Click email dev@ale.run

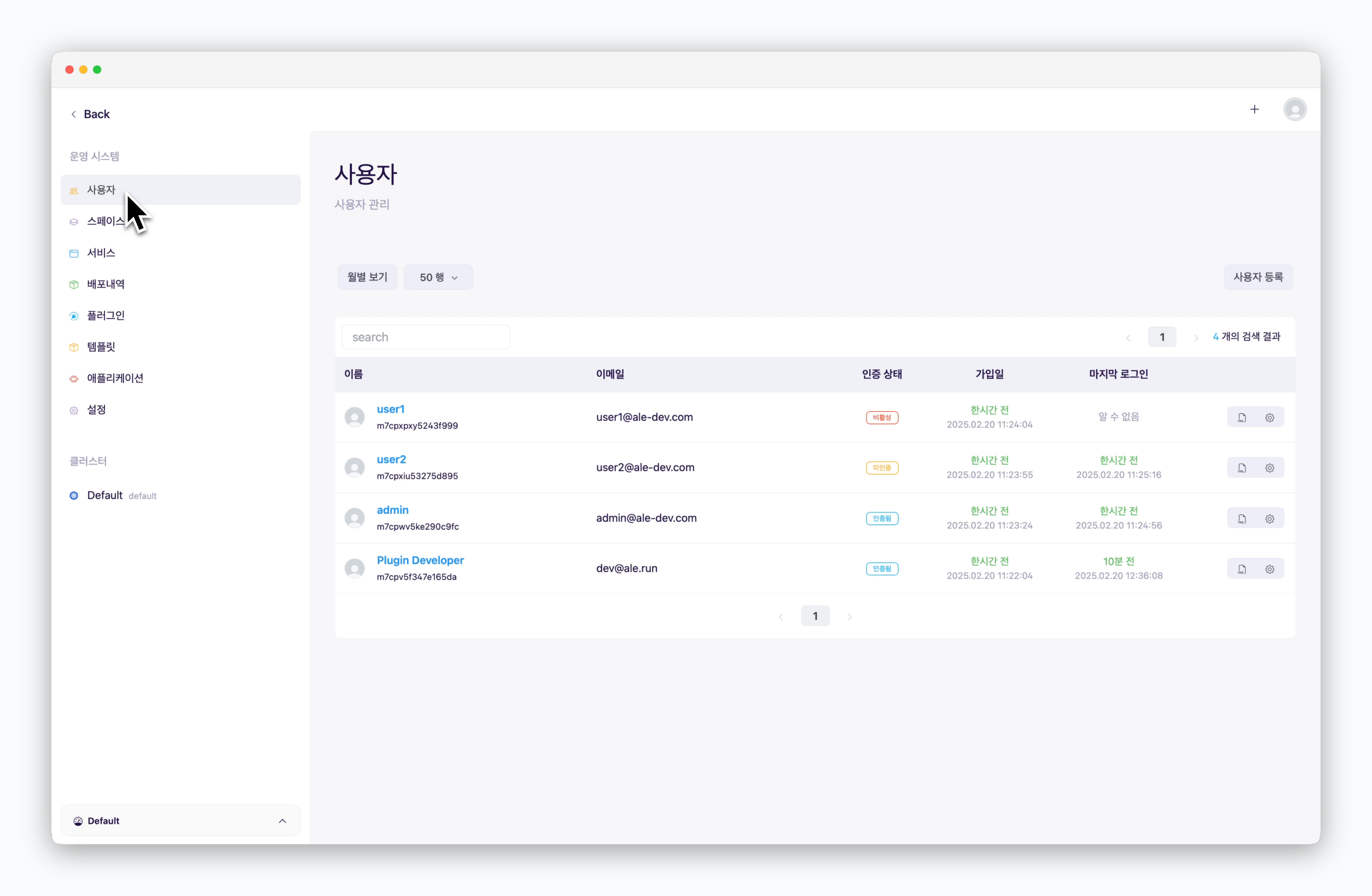626,568
